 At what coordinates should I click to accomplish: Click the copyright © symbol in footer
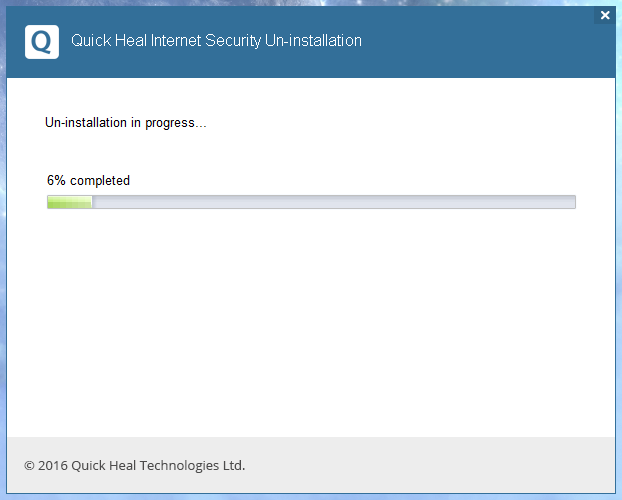[x=29, y=465]
